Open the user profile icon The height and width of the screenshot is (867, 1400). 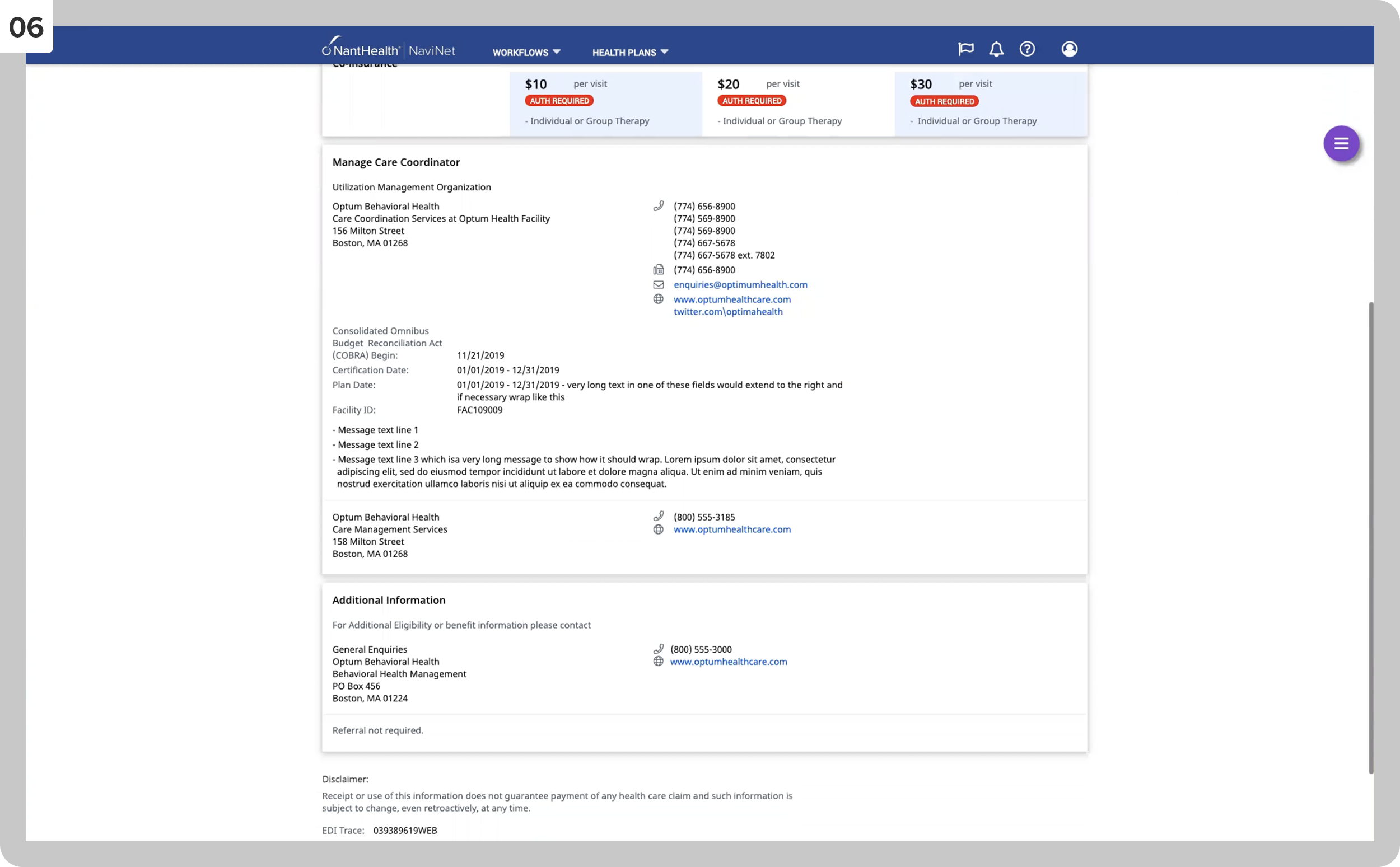[1069, 49]
